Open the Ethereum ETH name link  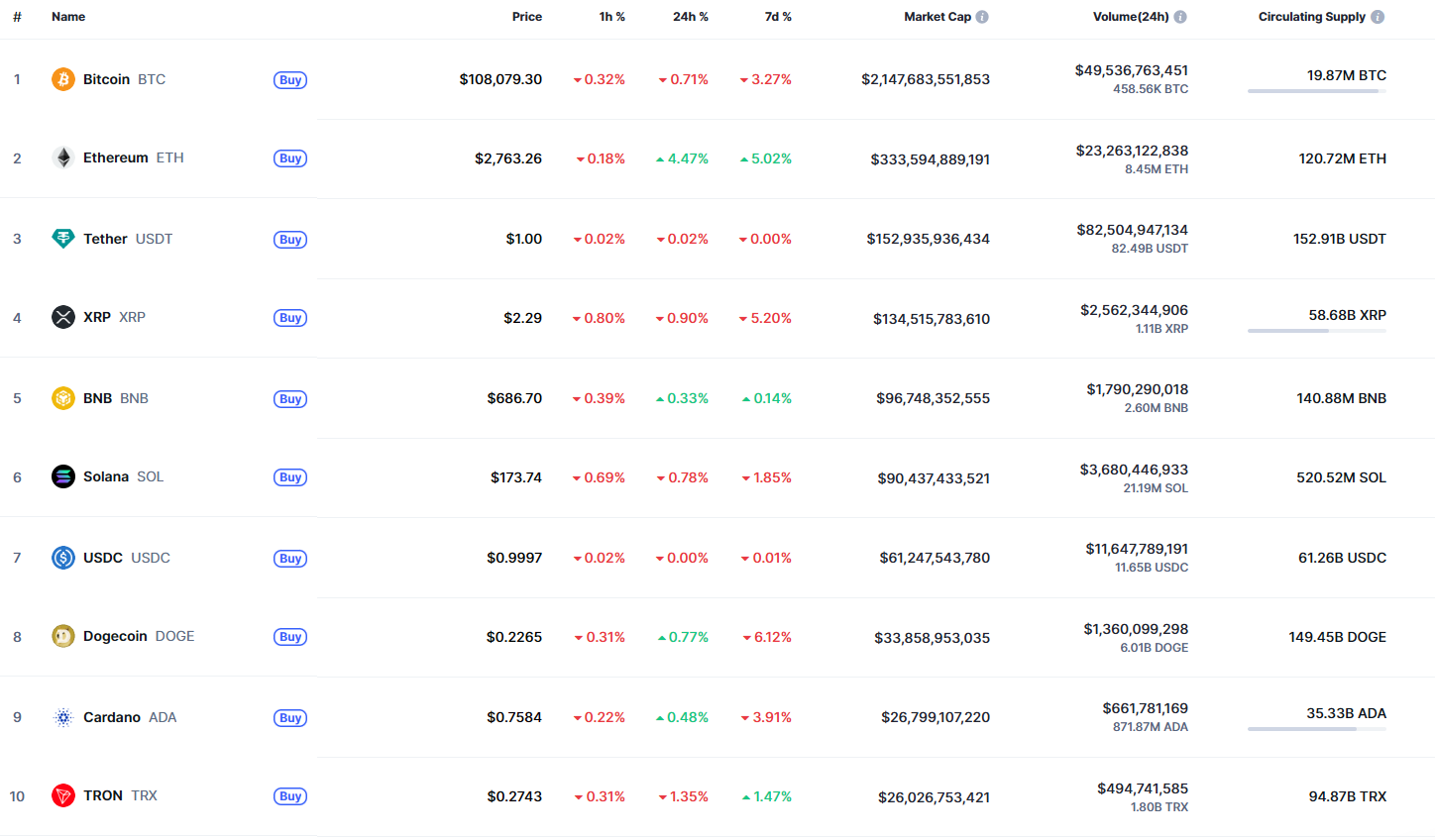(x=134, y=157)
